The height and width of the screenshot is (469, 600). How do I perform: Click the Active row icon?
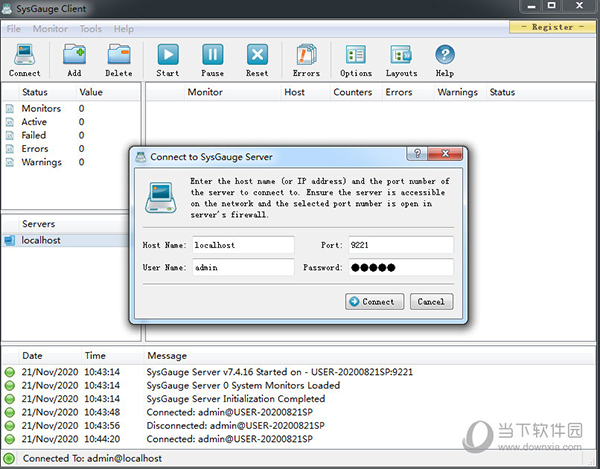(x=10, y=122)
